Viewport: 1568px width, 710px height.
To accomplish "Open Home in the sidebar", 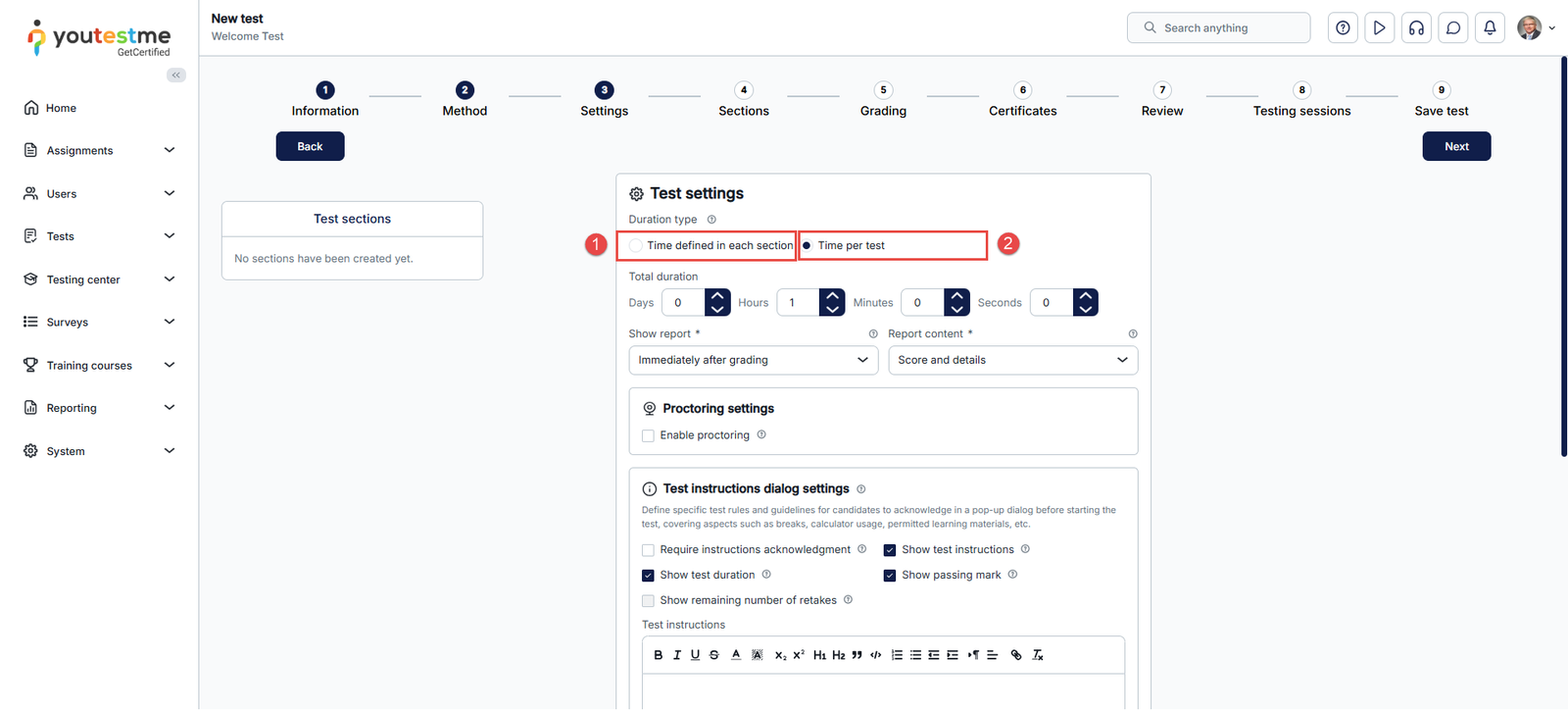I will 61,108.
